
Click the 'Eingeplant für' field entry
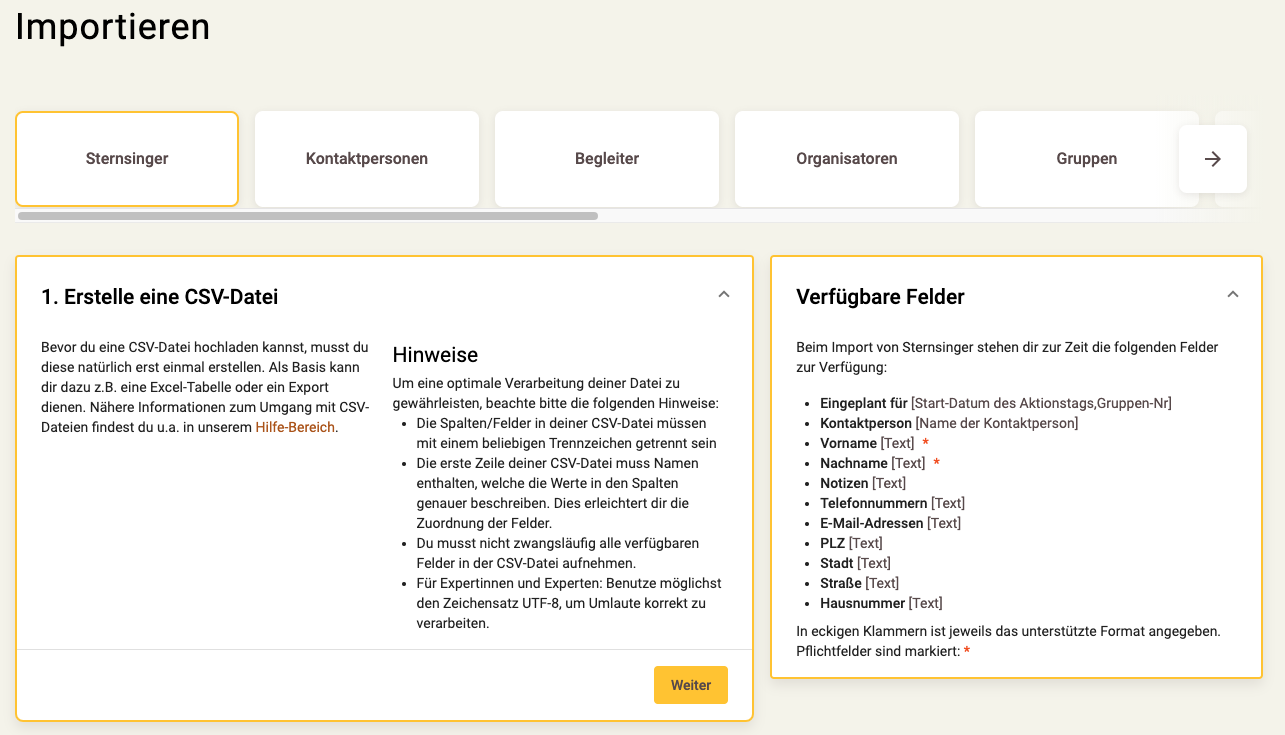996,403
